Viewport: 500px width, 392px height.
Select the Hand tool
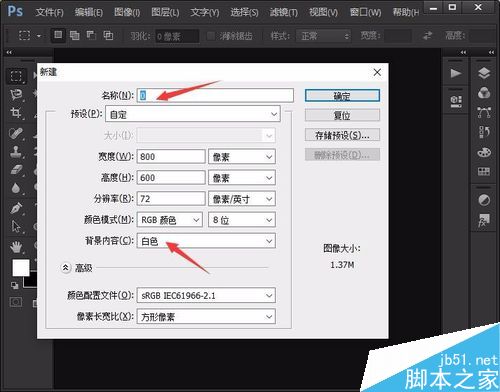(x=16, y=247)
